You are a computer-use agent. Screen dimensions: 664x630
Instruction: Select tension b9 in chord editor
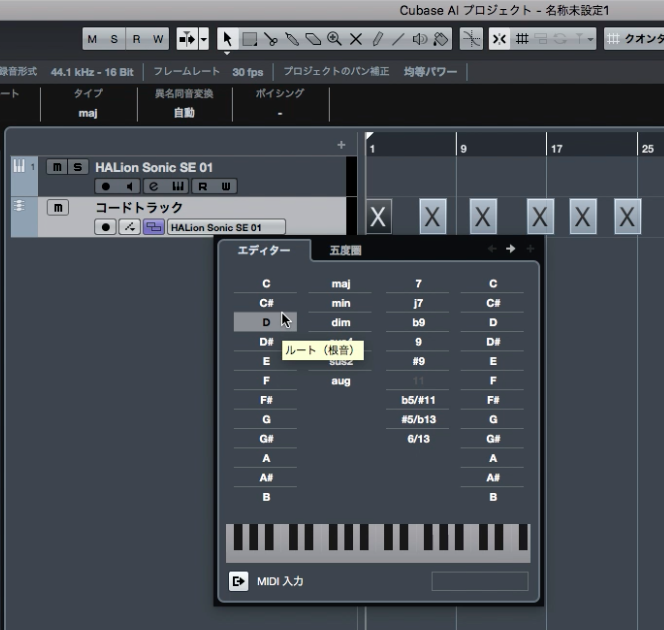click(418, 322)
